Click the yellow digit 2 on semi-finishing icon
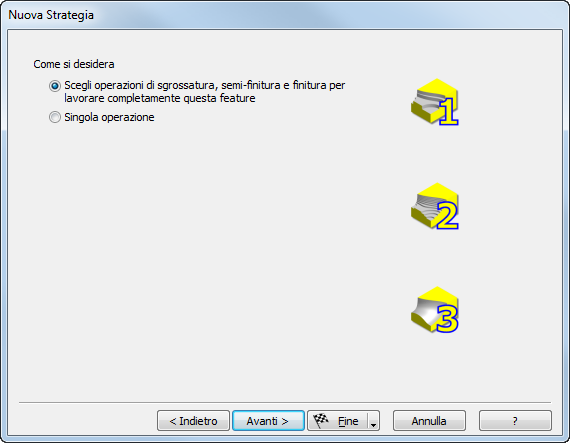Viewport: 570px width, 443px height. (447, 216)
